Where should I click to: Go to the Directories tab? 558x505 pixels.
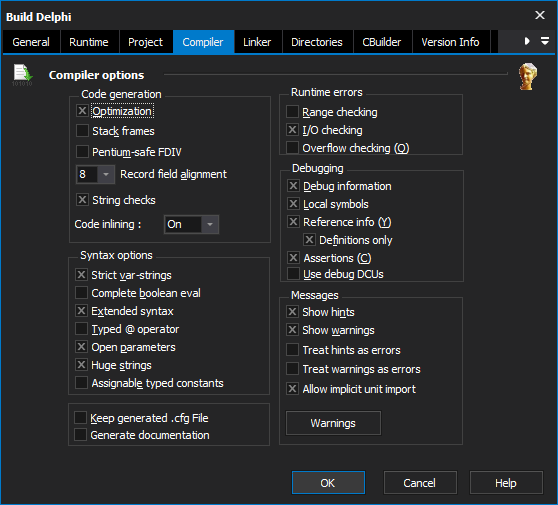click(x=317, y=42)
